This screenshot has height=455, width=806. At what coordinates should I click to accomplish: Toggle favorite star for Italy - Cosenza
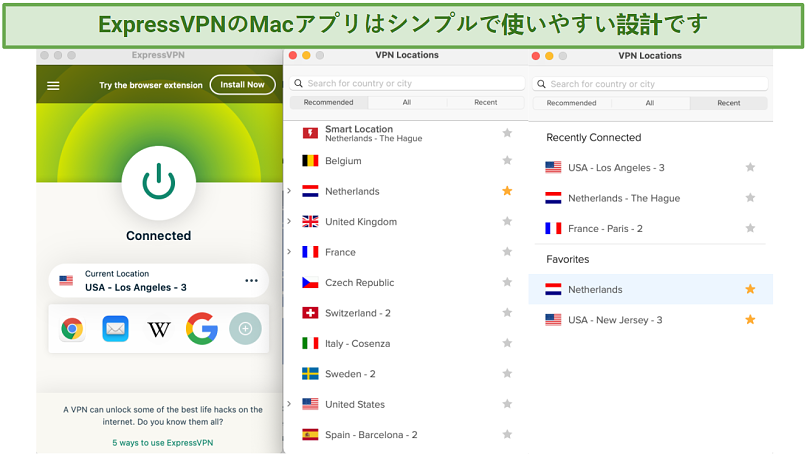507,343
